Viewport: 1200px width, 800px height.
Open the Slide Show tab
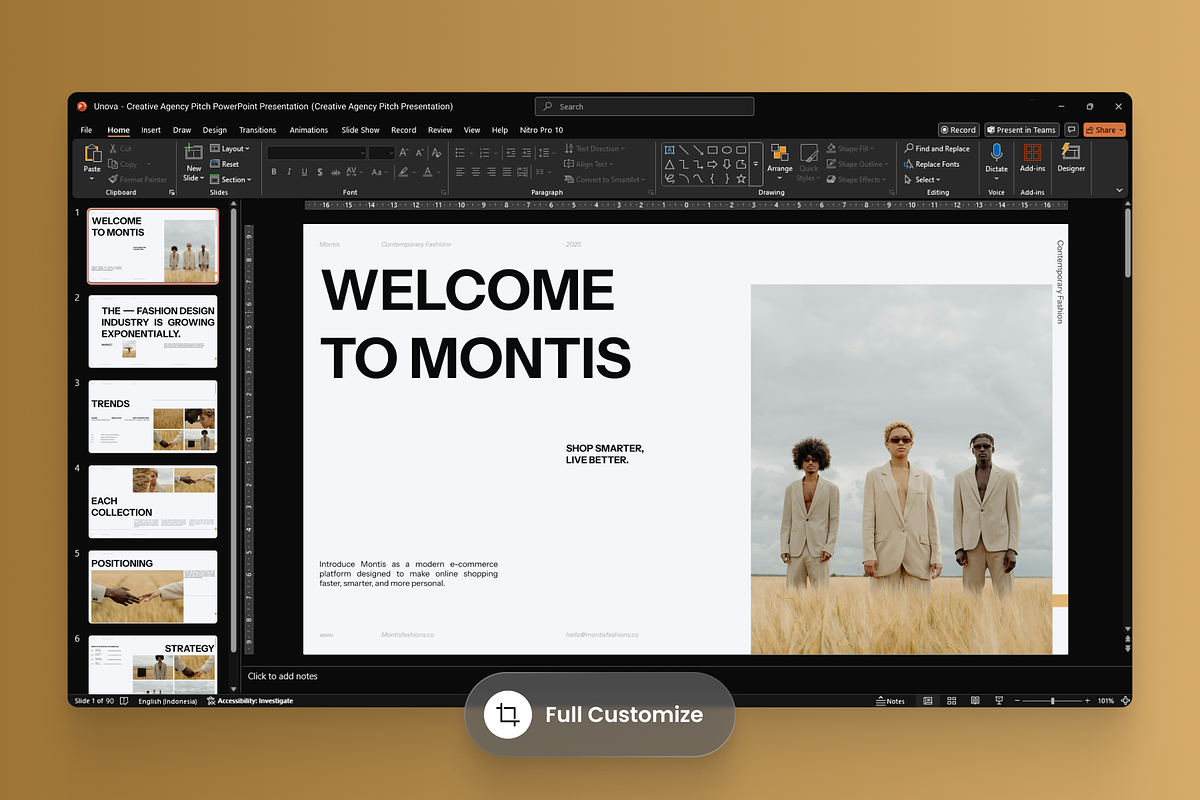tap(360, 130)
